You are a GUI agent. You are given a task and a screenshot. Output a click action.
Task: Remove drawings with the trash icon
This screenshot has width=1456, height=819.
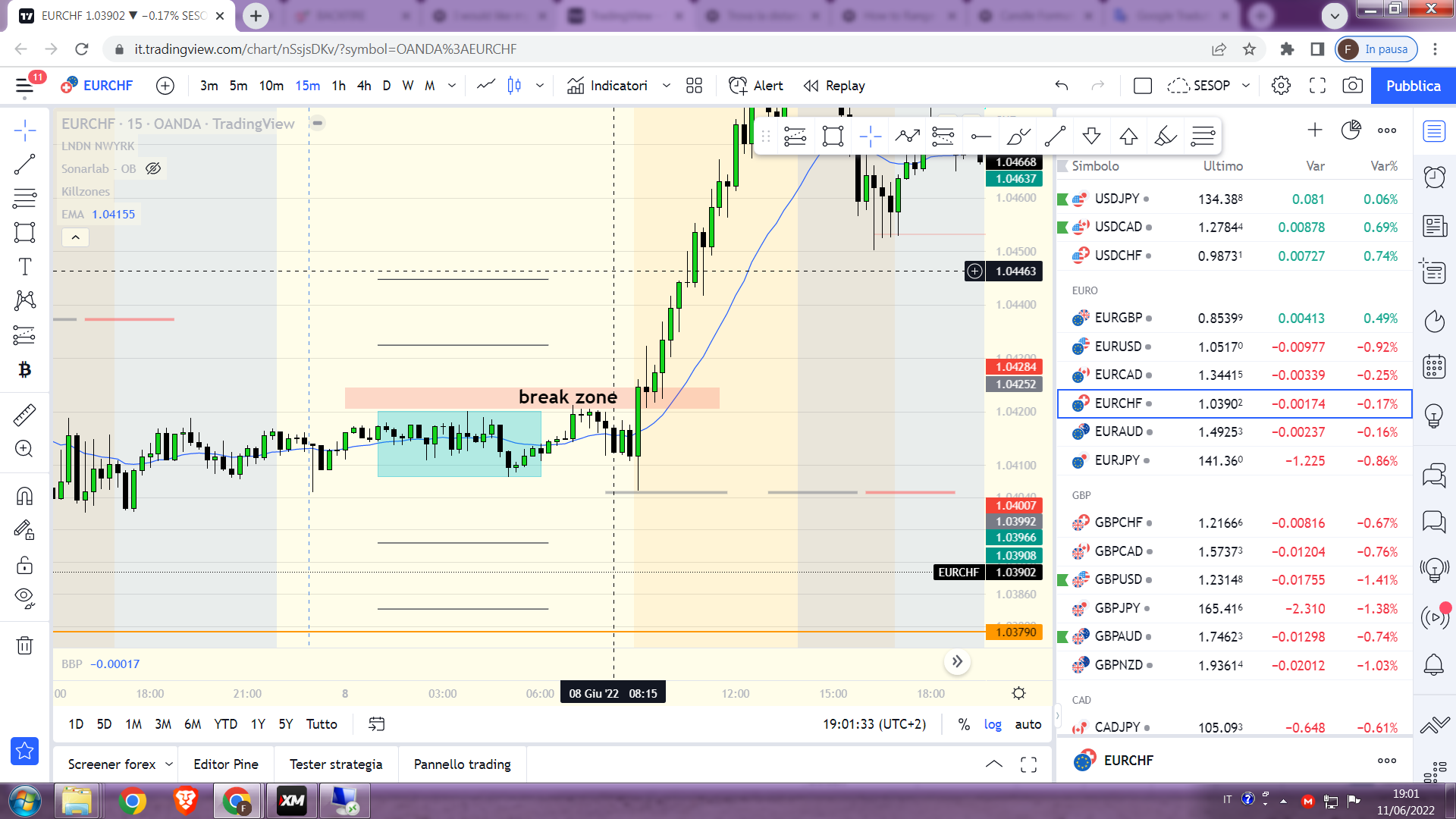click(x=25, y=645)
